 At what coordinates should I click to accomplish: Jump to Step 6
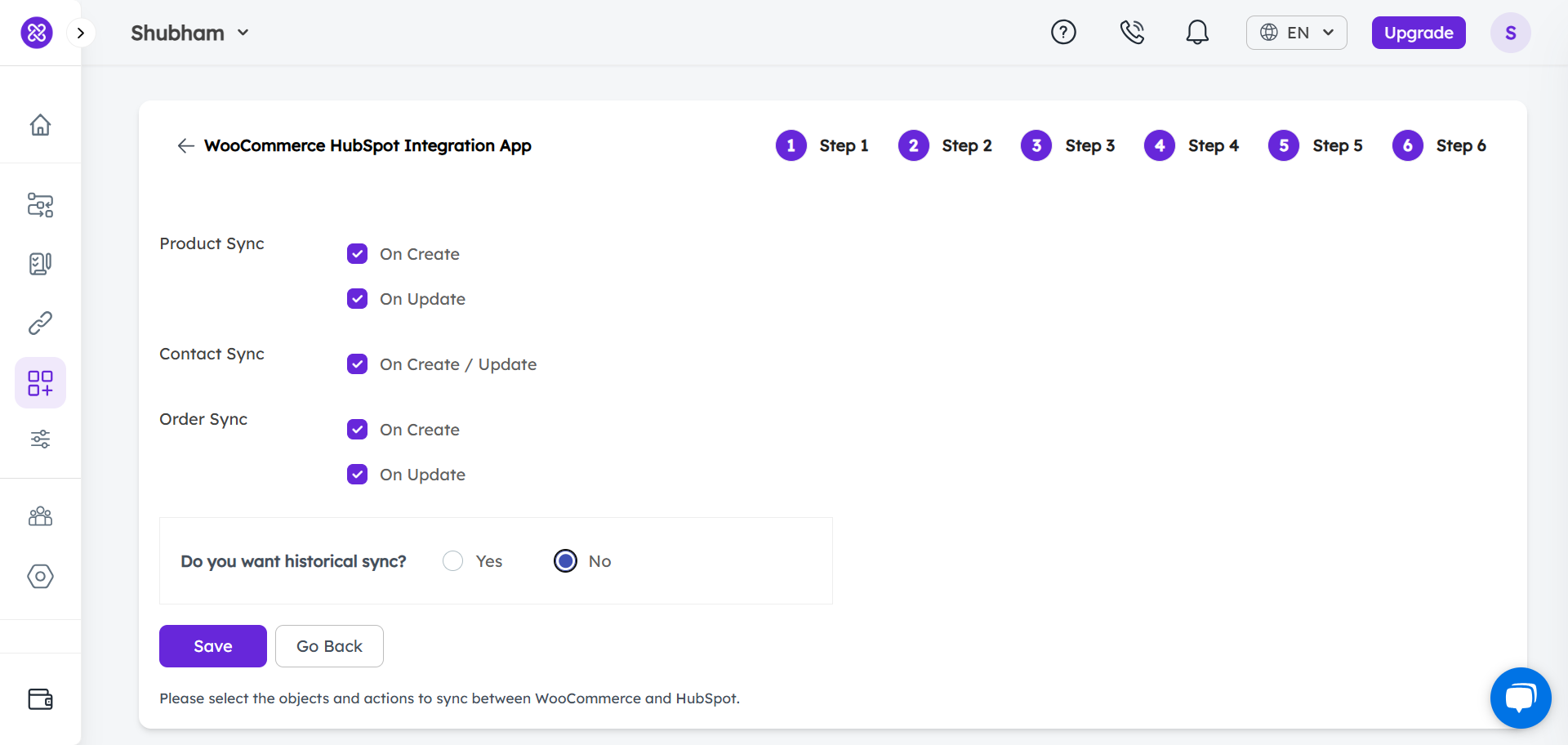coord(1439,145)
